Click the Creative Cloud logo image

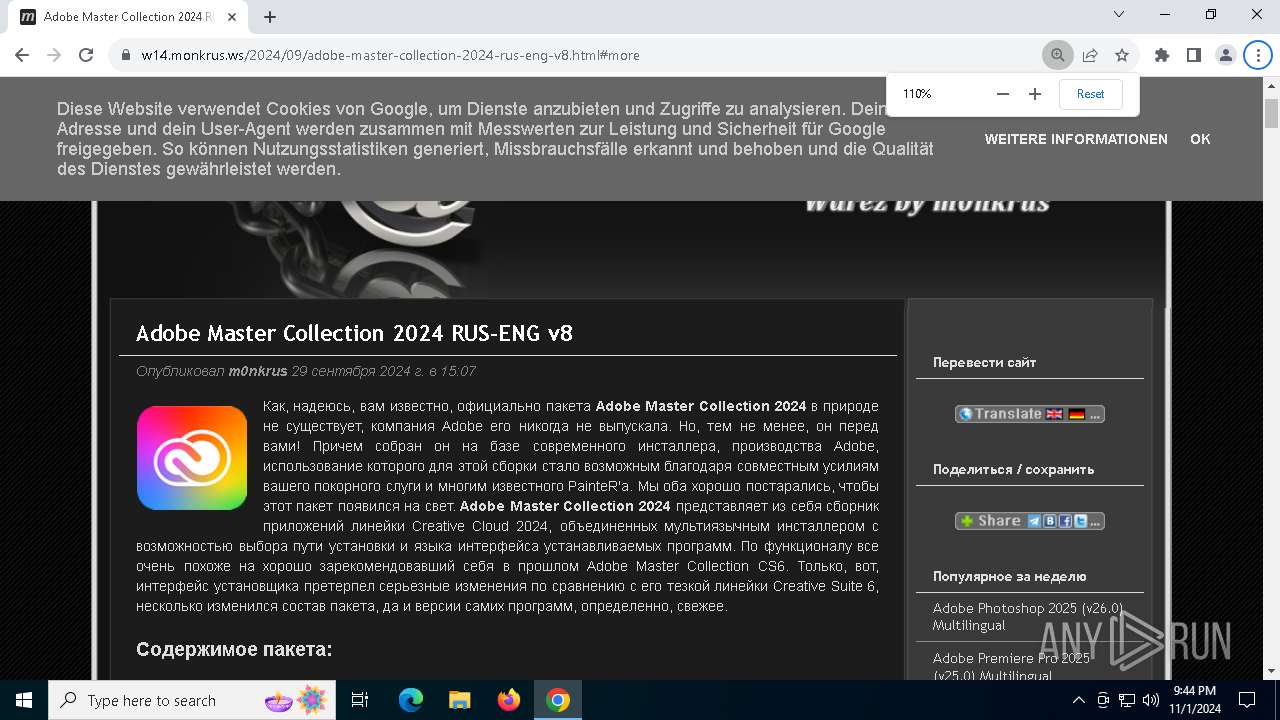pyautogui.click(x=192, y=458)
